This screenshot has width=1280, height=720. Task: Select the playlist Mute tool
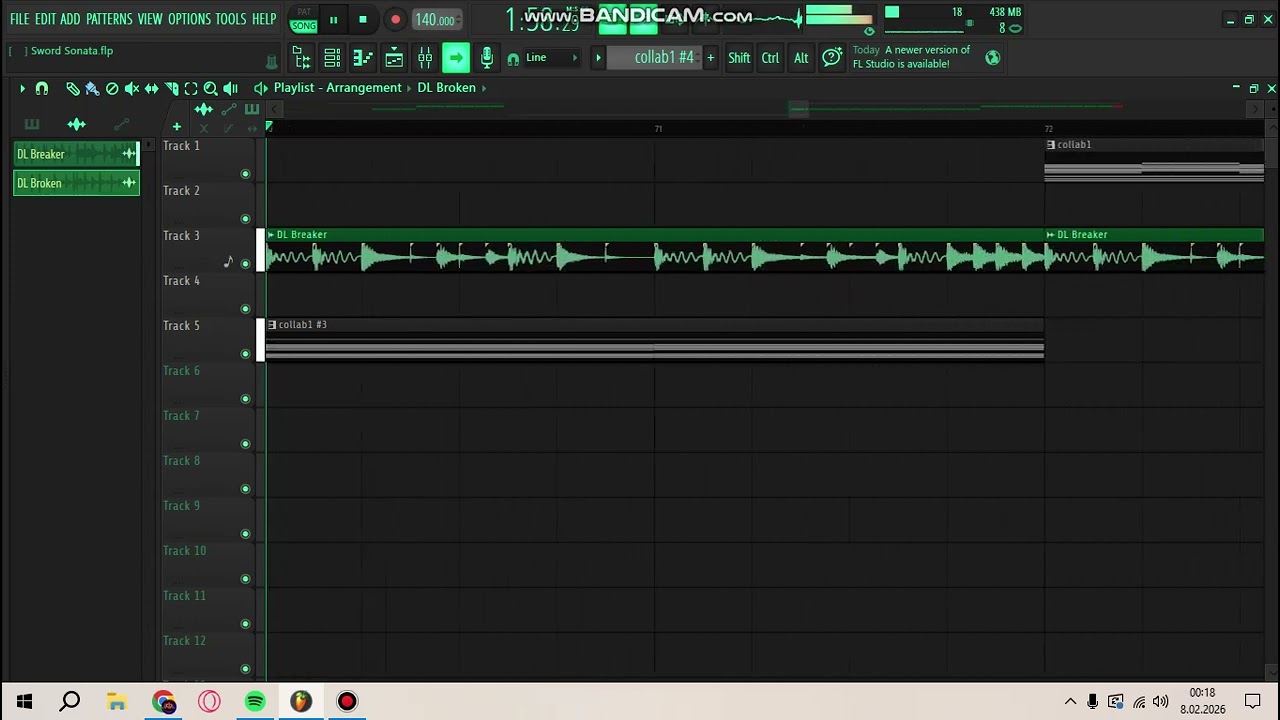click(132, 89)
